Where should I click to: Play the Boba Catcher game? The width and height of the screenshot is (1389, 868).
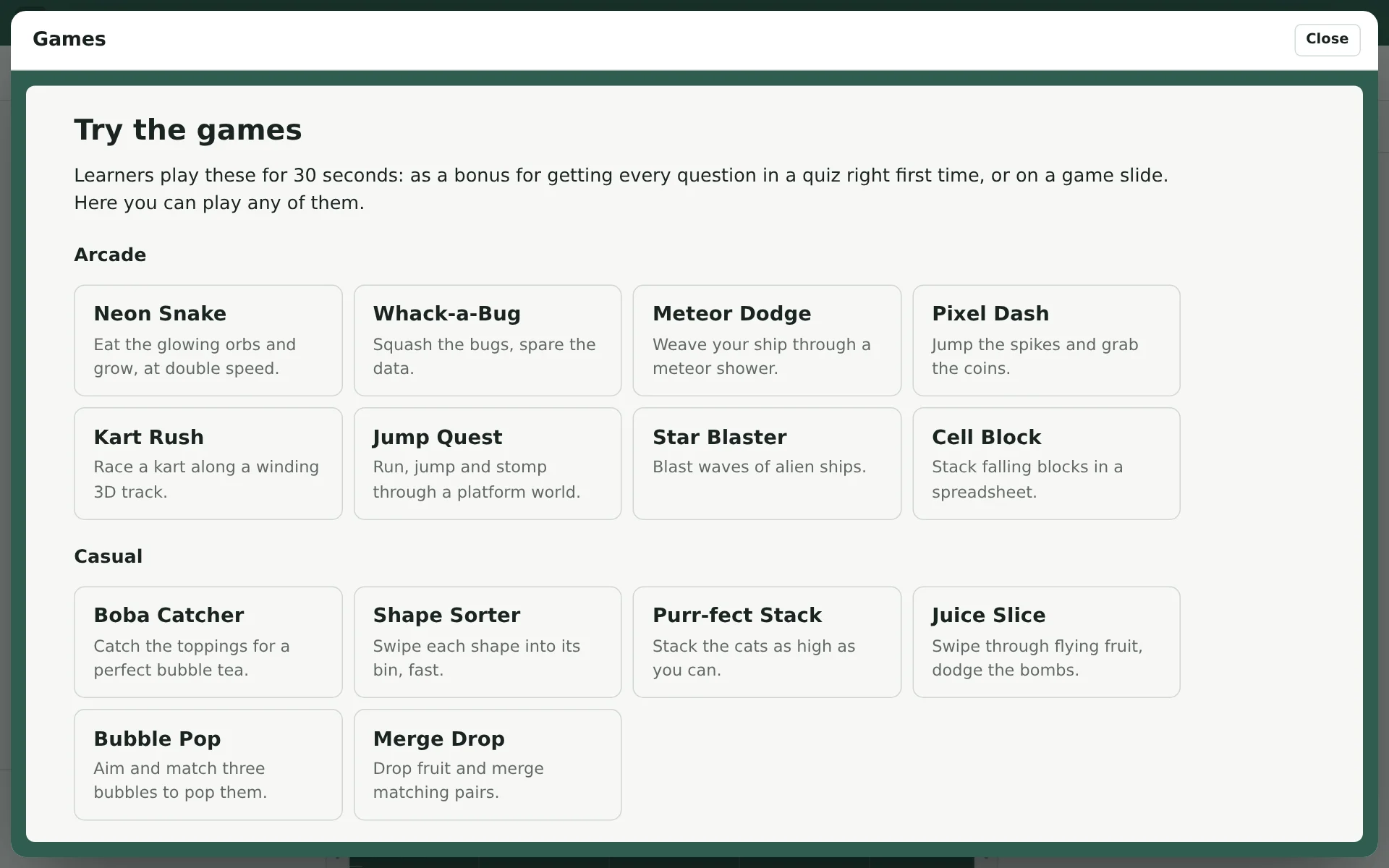pyautogui.click(x=208, y=642)
